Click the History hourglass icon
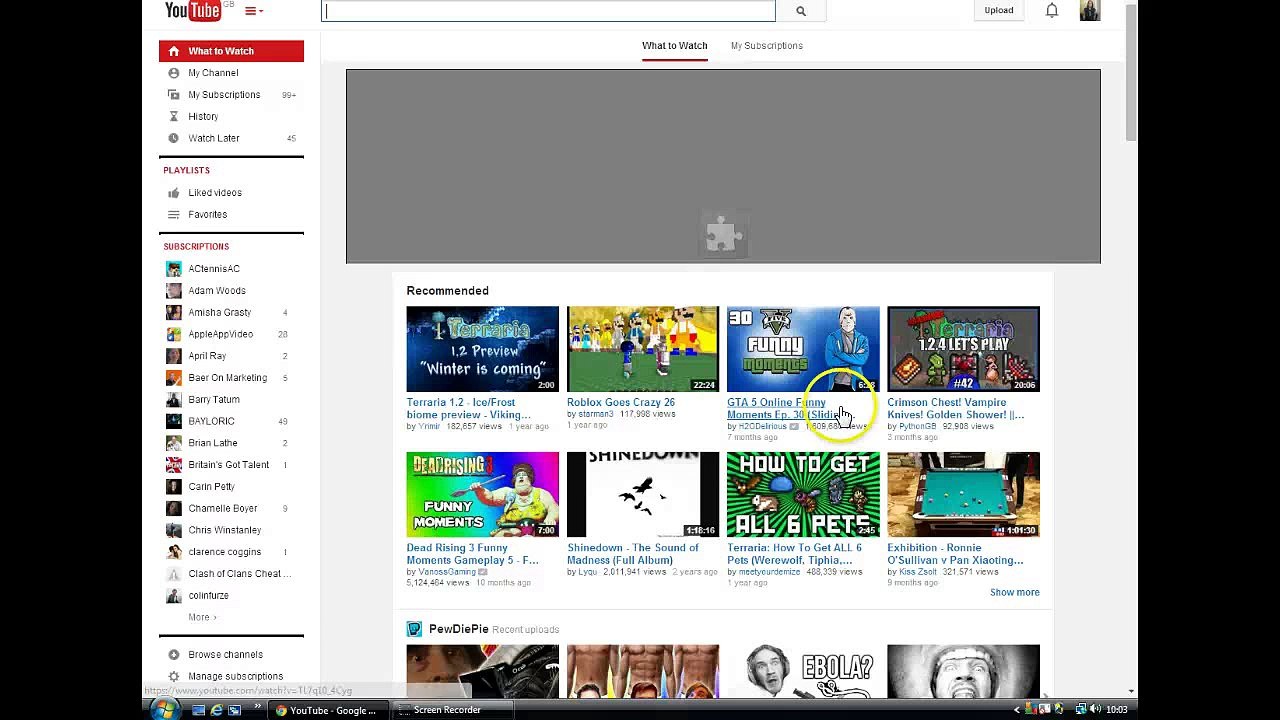This screenshot has height=720, width=1280. click(174, 117)
